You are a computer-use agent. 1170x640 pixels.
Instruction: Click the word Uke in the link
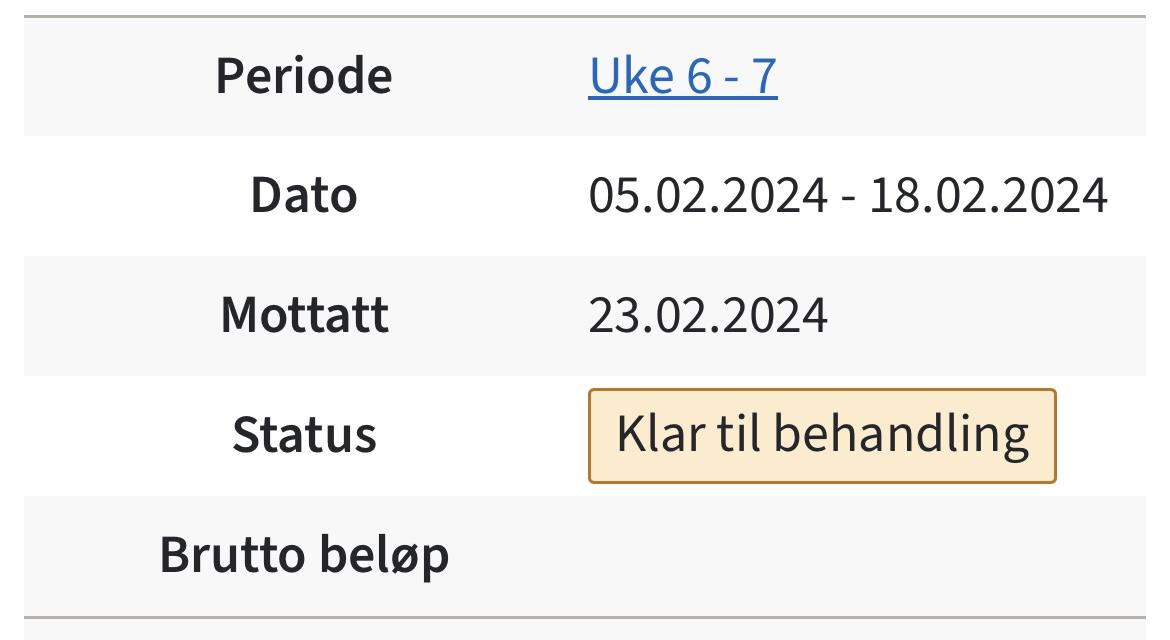coord(631,76)
